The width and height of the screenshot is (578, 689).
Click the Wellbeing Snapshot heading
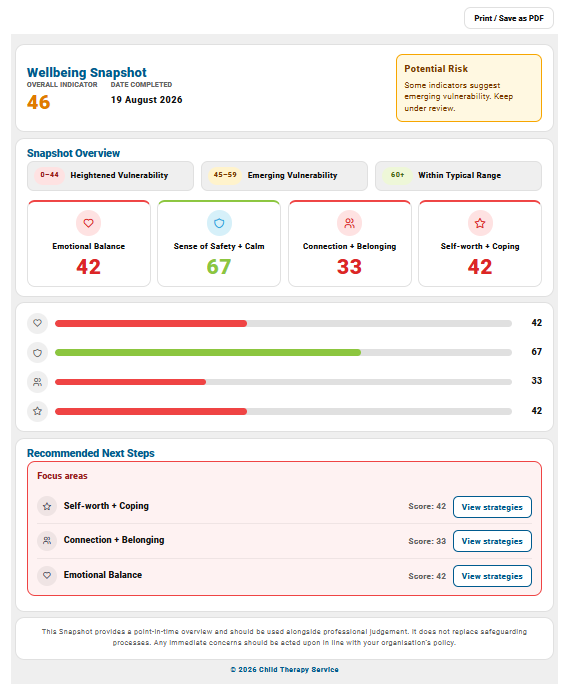click(x=87, y=72)
